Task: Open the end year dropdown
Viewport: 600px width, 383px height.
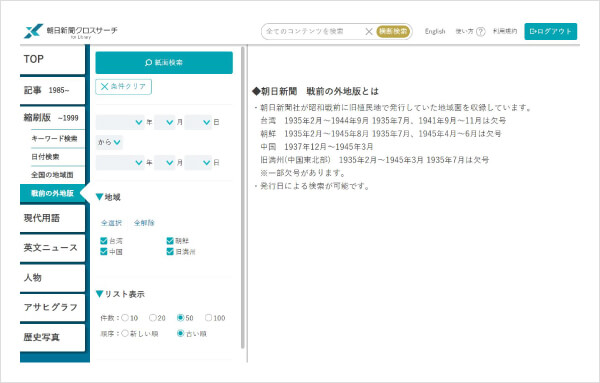Action: click(120, 163)
